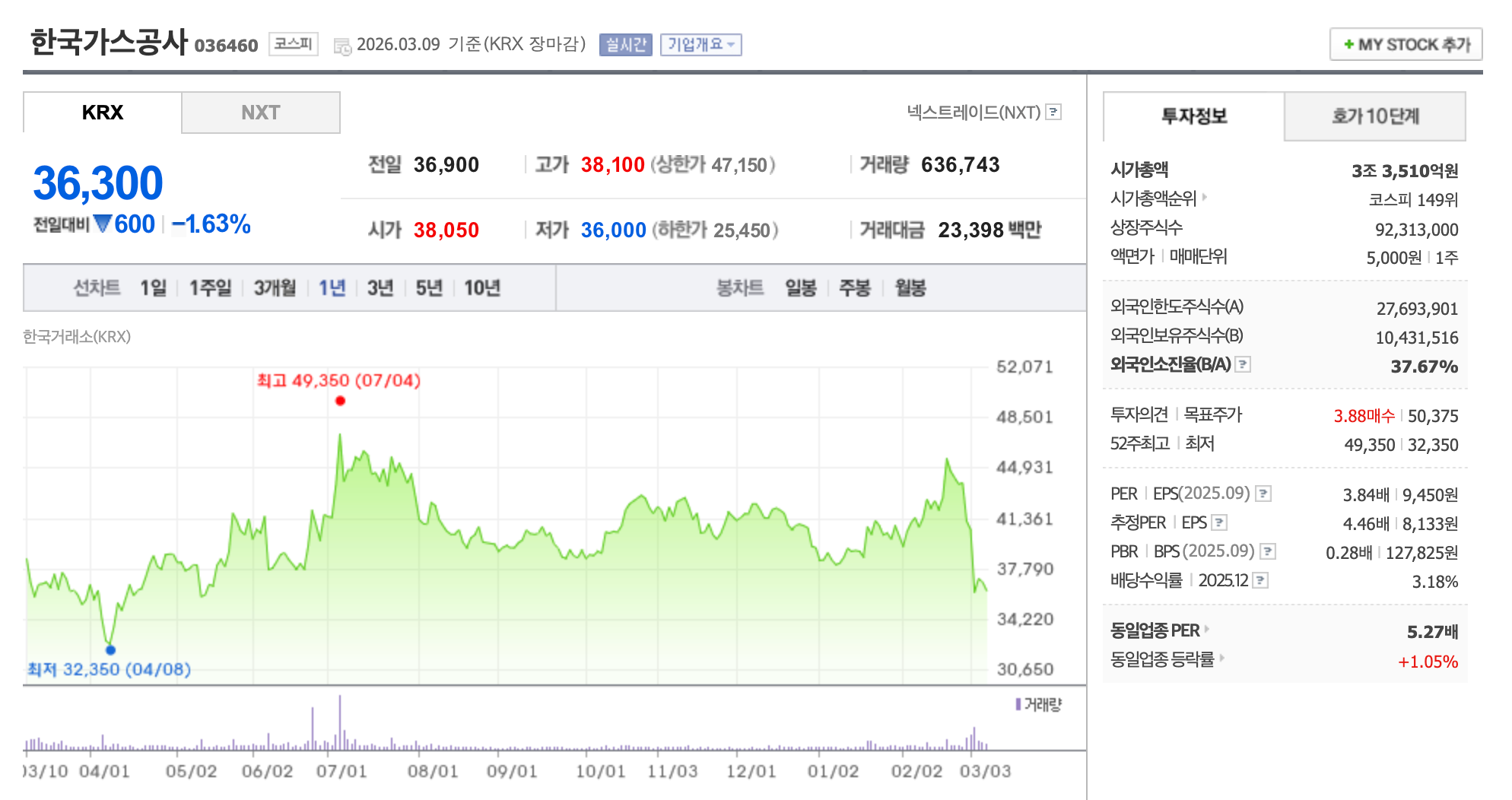The height and width of the screenshot is (800, 1512).
Task: Click the 실시간 badge button
Action: point(626,45)
